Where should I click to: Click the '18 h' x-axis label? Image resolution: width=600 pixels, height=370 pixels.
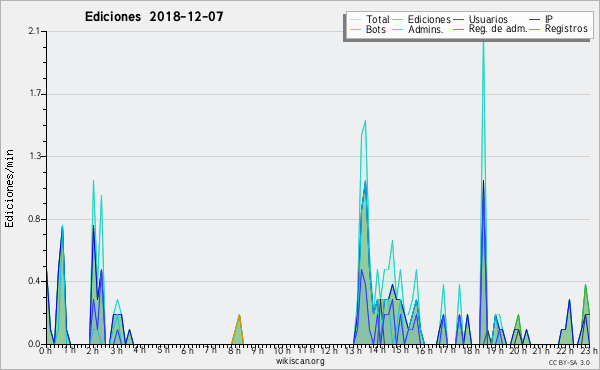tap(471, 350)
